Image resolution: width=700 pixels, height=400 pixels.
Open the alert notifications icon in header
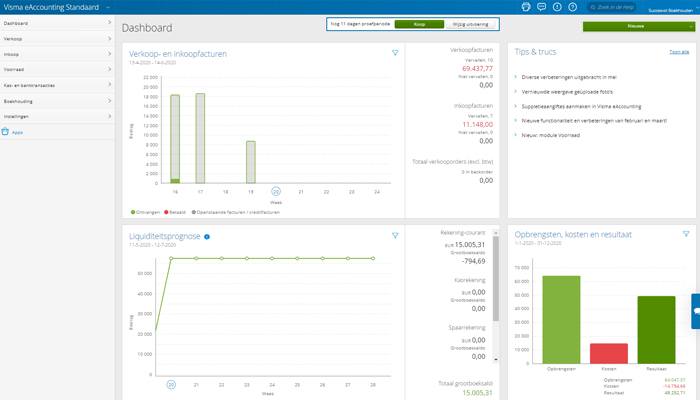[x=557, y=7]
